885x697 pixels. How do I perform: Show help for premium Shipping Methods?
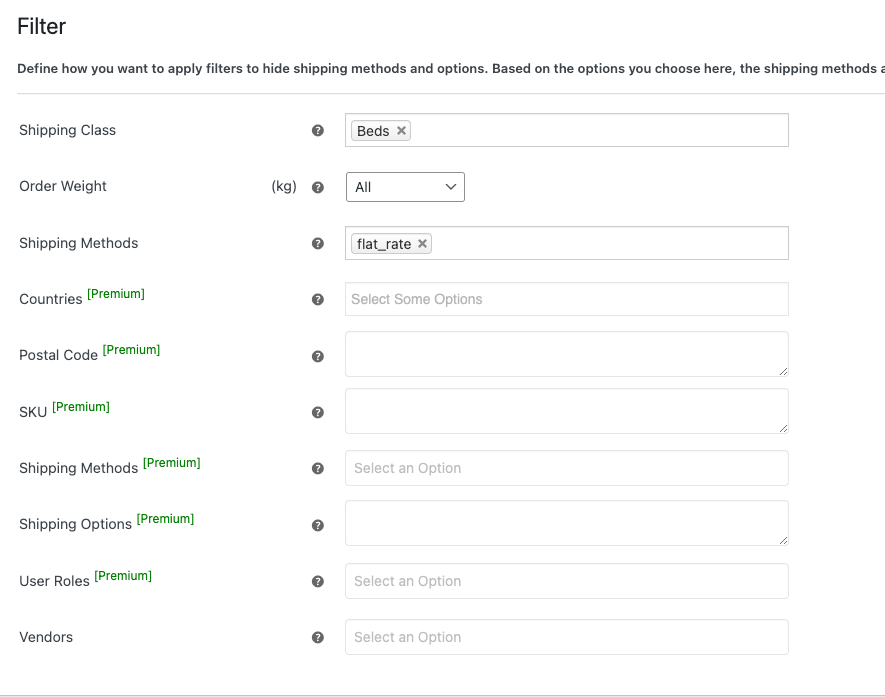(318, 468)
